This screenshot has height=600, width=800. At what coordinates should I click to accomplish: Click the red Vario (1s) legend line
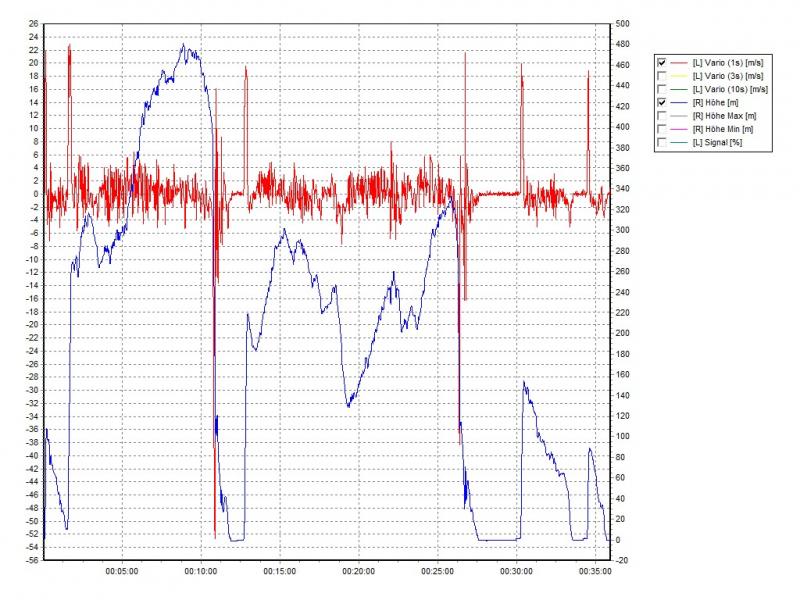tap(679, 62)
